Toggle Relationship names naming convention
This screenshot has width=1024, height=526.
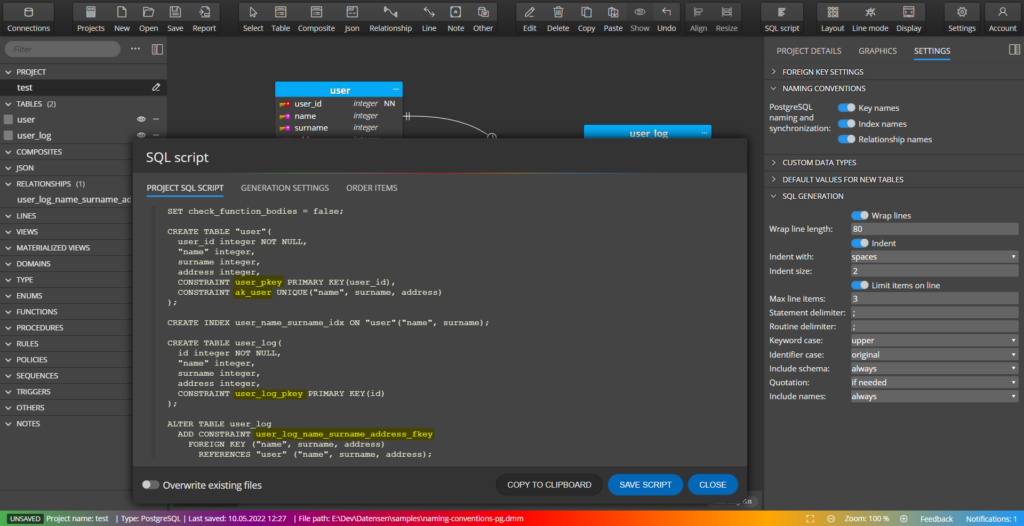pyautogui.click(x=846, y=139)
